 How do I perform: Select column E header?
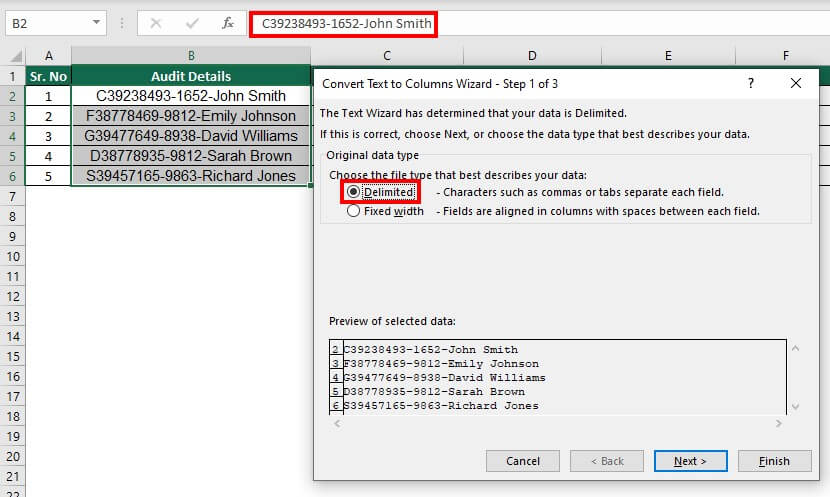pyautogui.click(x=668, y=56)
